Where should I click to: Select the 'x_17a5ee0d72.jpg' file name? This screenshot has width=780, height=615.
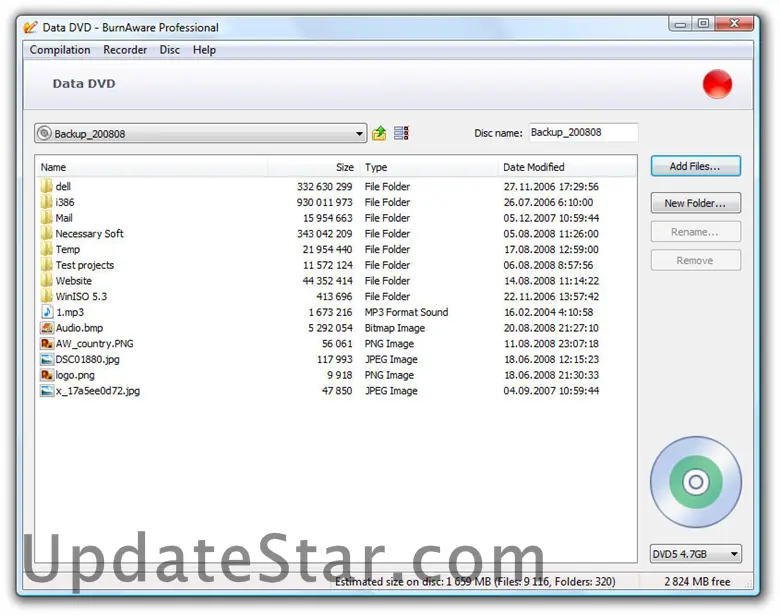98,391
